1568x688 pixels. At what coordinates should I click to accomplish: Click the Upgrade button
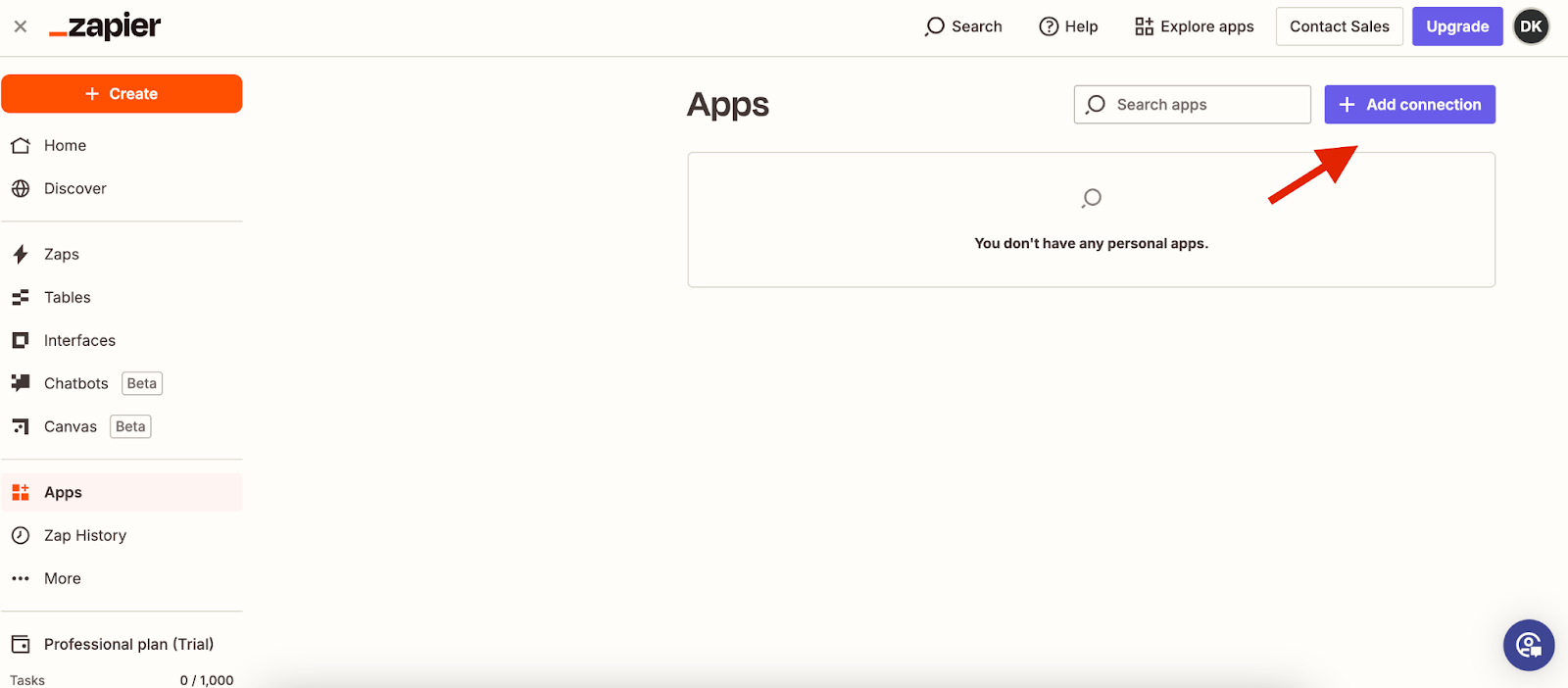(1456, 26)
